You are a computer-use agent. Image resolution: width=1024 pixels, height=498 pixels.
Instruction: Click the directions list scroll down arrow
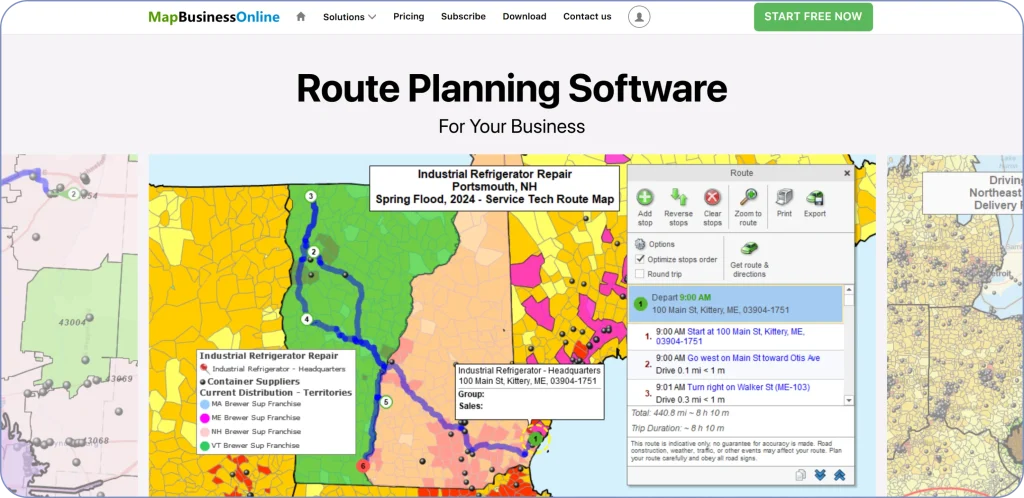848,400
